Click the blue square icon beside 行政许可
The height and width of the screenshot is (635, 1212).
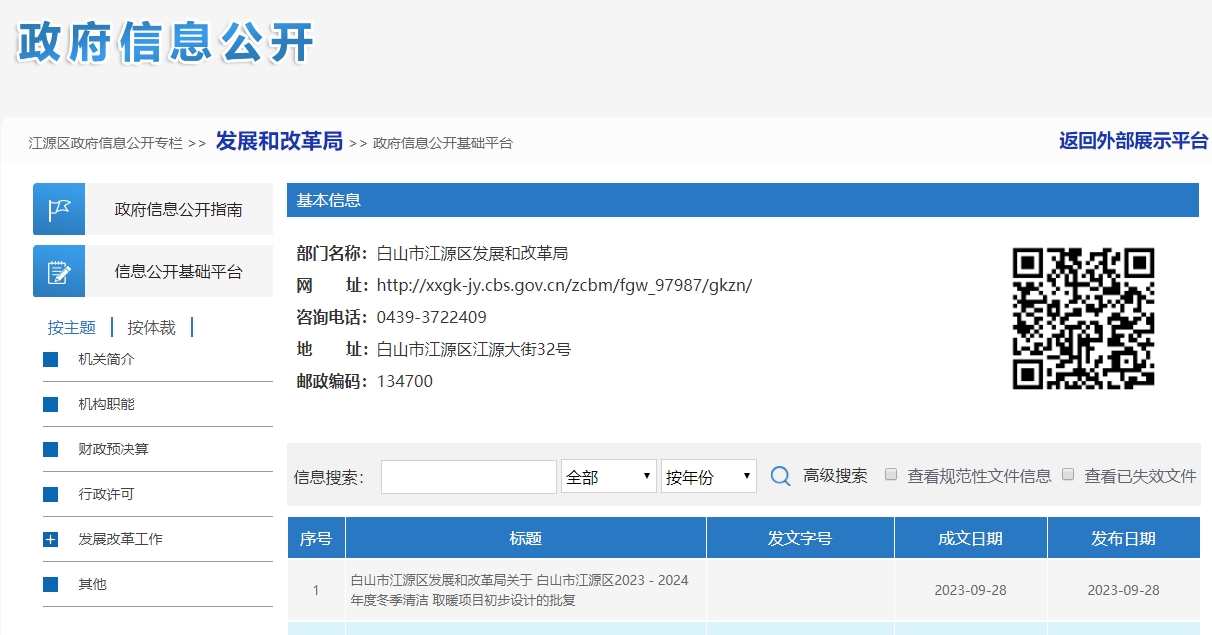(51, 495)
